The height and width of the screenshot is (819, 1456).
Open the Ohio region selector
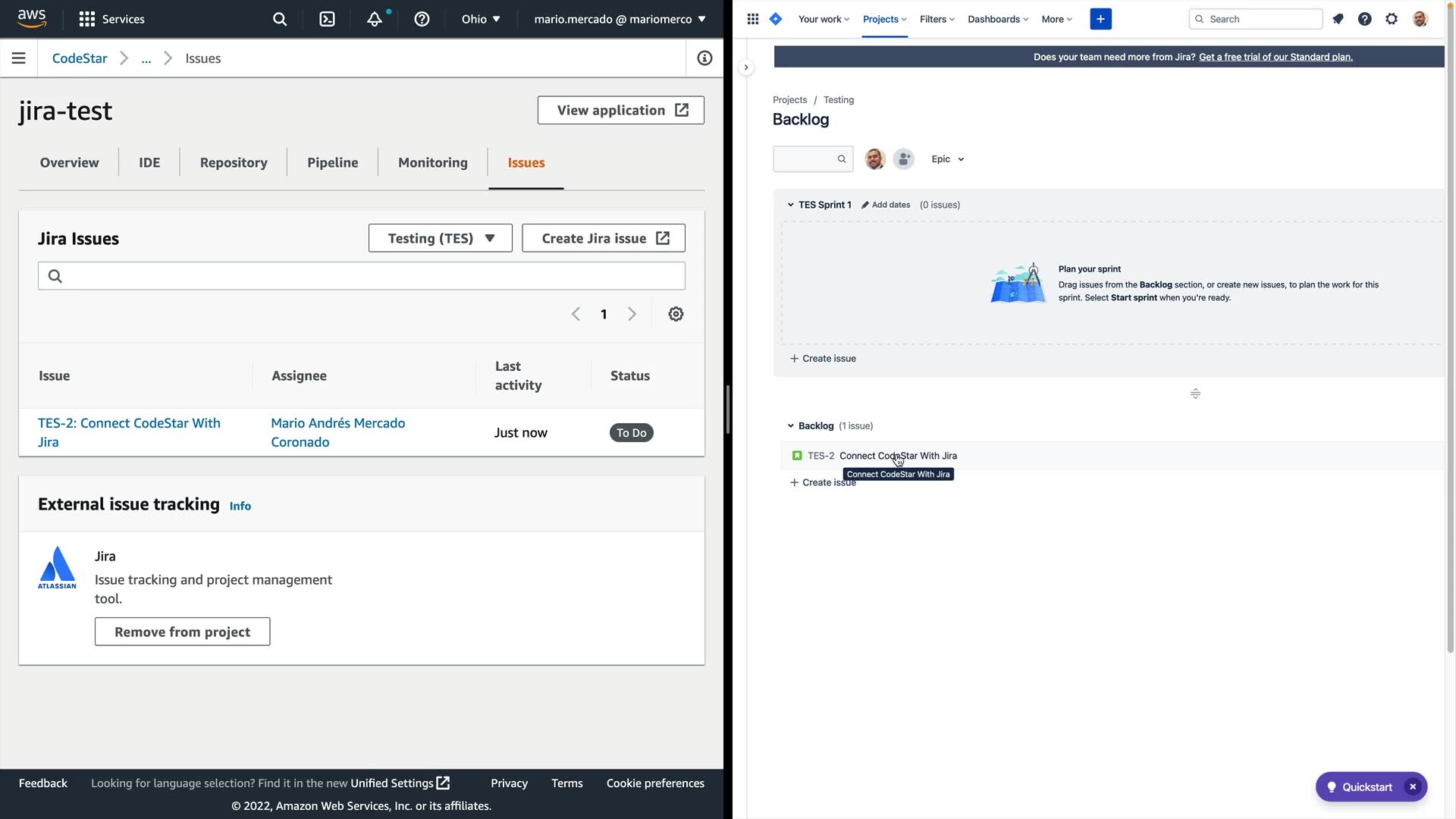click(x=481, y=19)
